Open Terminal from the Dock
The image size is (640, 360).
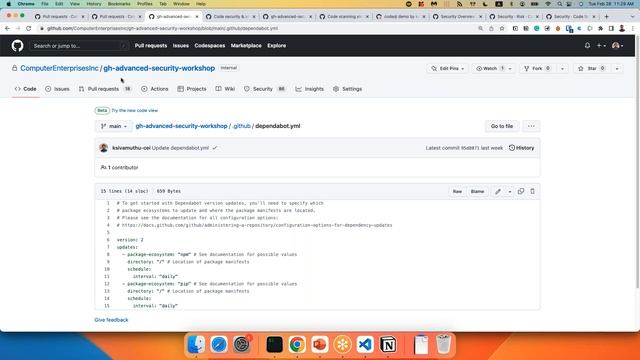274,344
